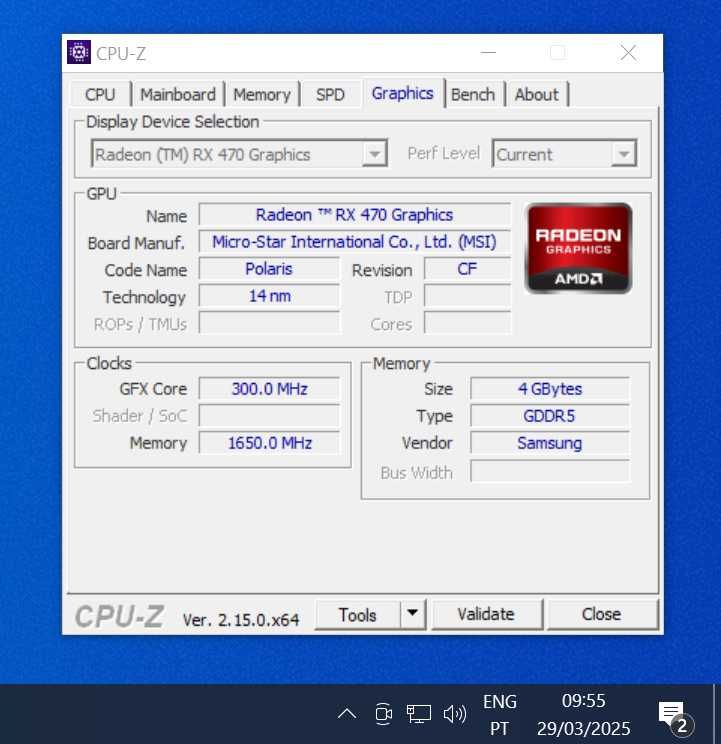This screenshot has height=744, width=721.
Task: Click the Polaris code name value
Action: (269, 269)
